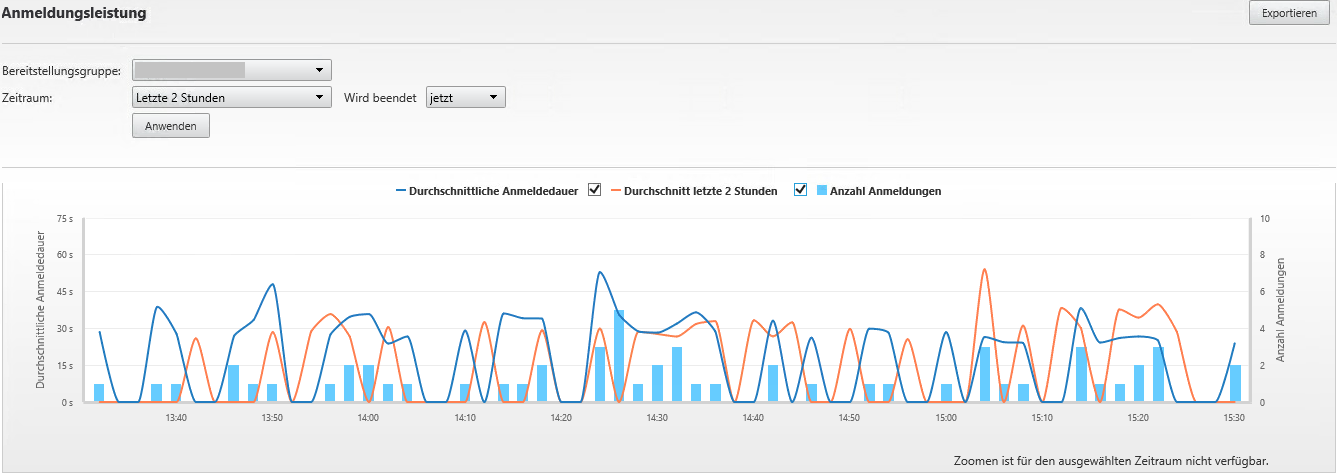Click the orange line legend marker
Screen dimensions: 1337x473
coord(616,191)
